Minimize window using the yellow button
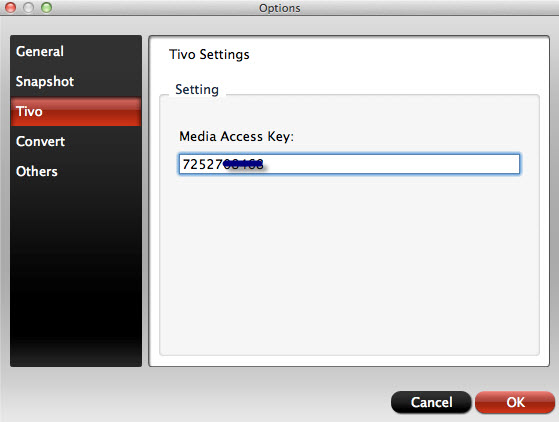 click(x=29, y=7)
